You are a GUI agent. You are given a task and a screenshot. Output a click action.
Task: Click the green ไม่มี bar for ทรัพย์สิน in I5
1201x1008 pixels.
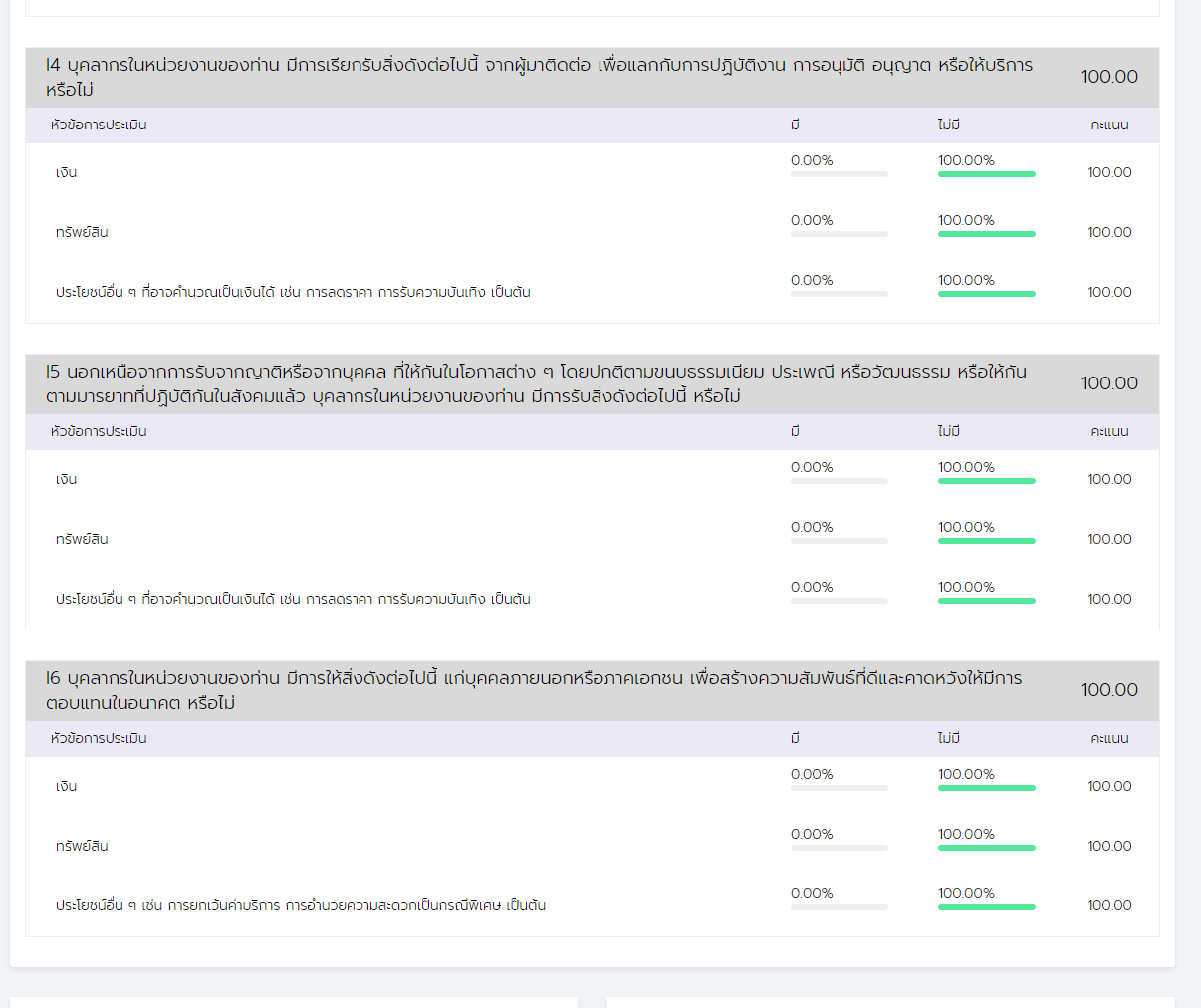(x=986, y=541)
